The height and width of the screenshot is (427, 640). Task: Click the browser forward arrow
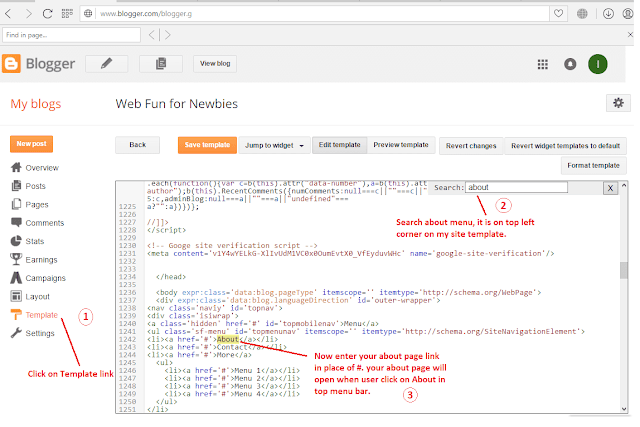pos(28,14)
